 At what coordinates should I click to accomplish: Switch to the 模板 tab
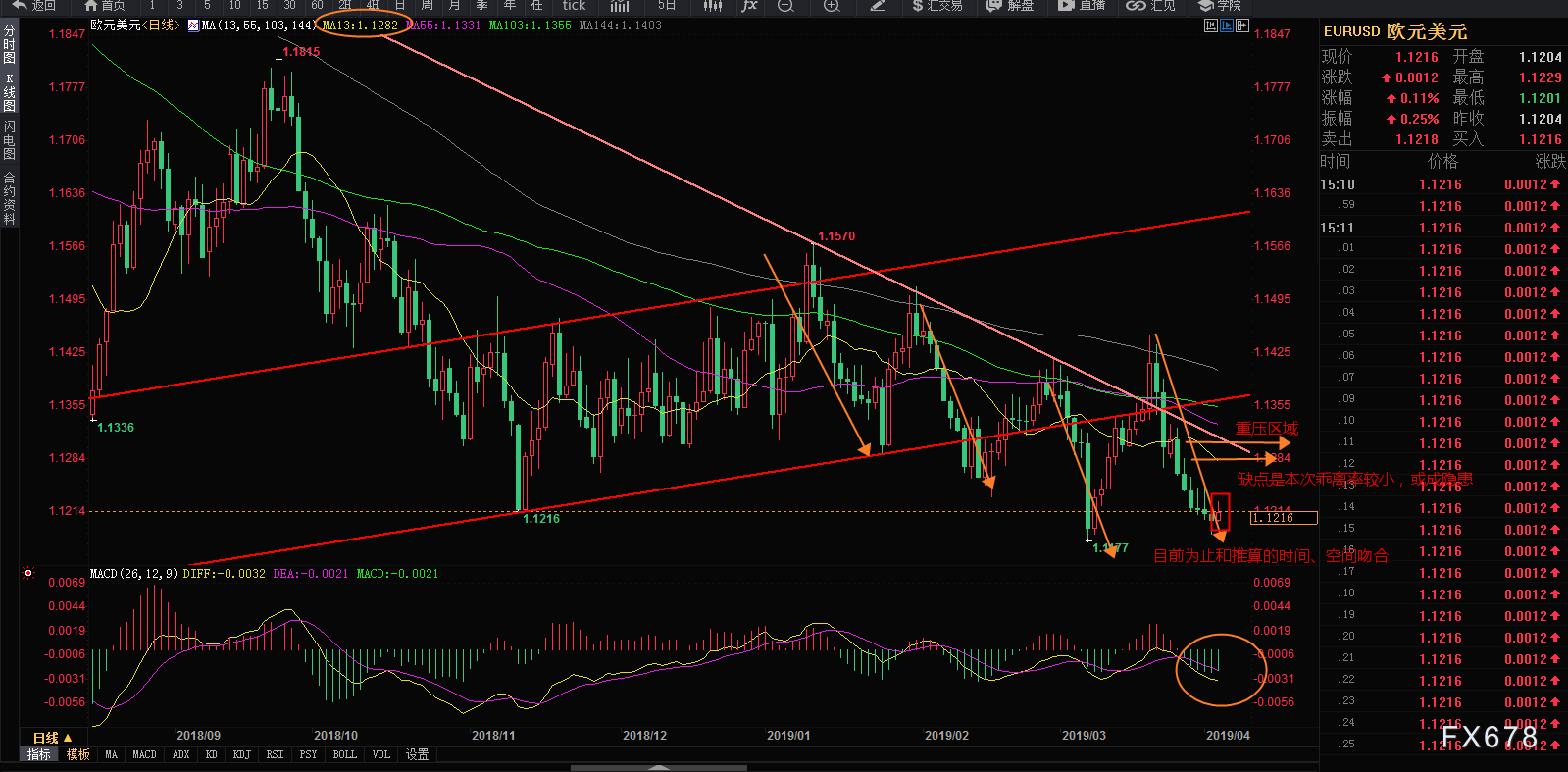click(x=78, y=754)
